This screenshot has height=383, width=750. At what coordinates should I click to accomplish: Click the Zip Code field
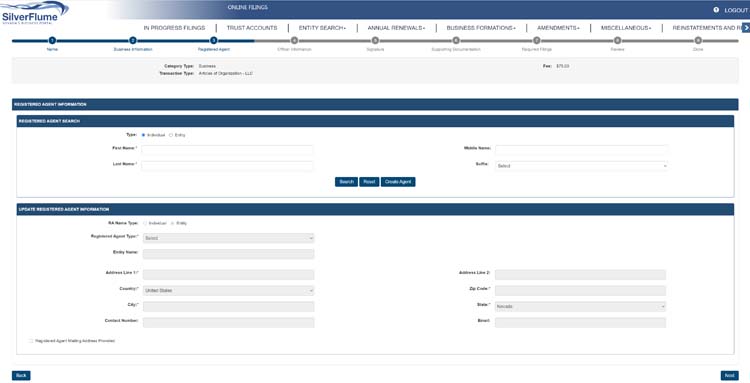pos(580,290)
